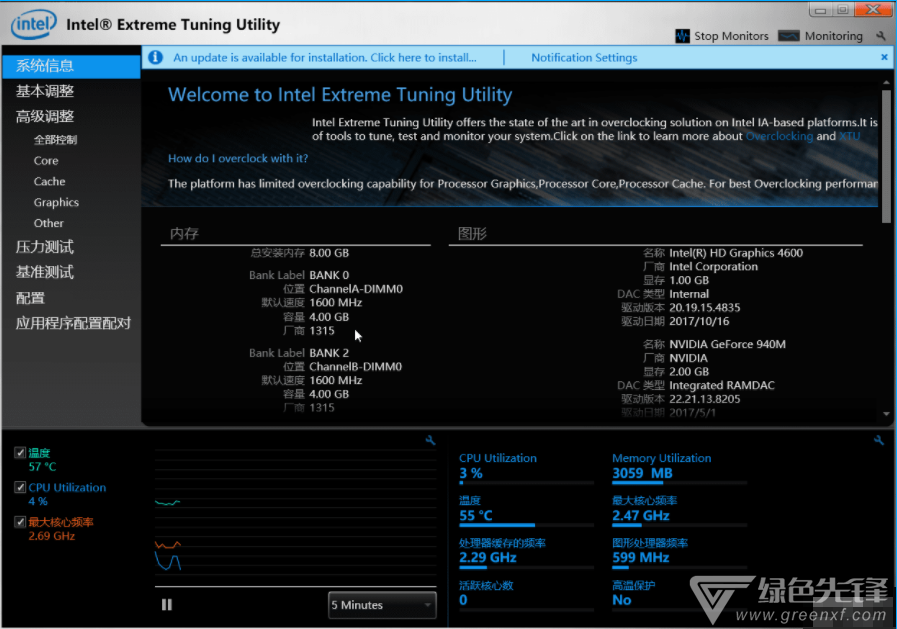Screen dimensions: 897x629
Task: Click 活跃核心数 value 0
Action: 463,600
